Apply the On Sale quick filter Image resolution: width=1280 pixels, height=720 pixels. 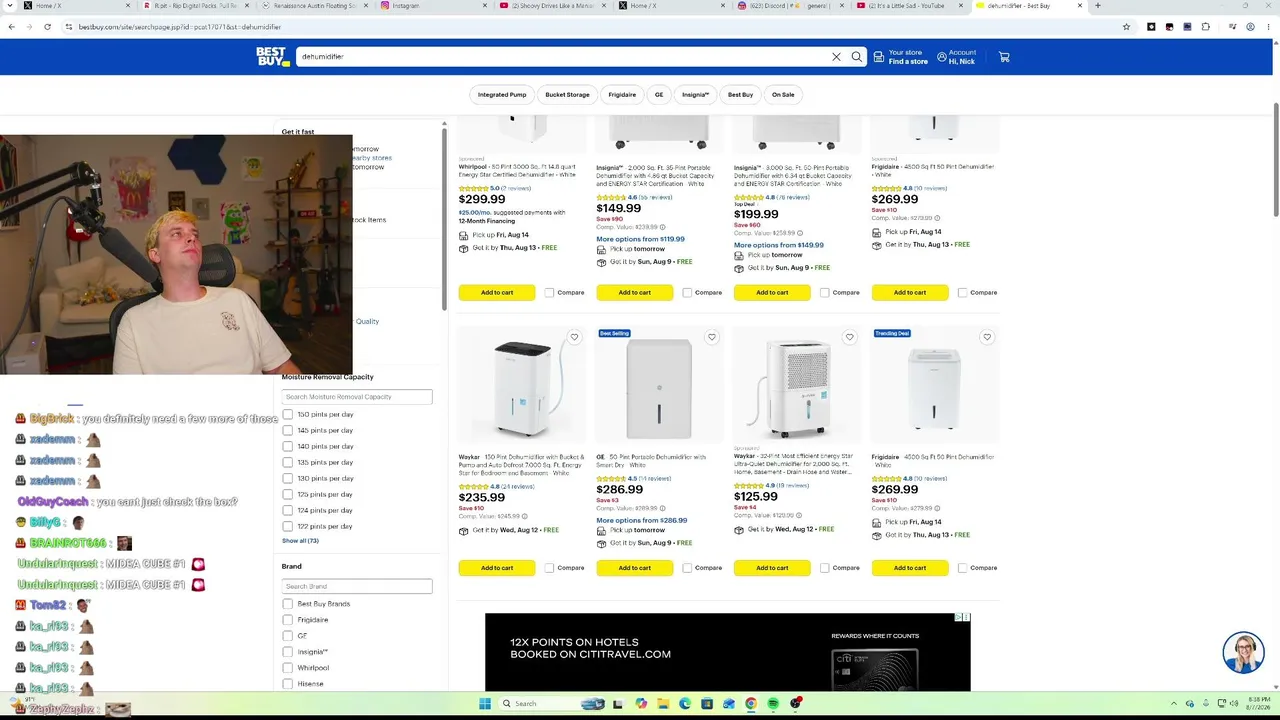[x=783, y=95]
